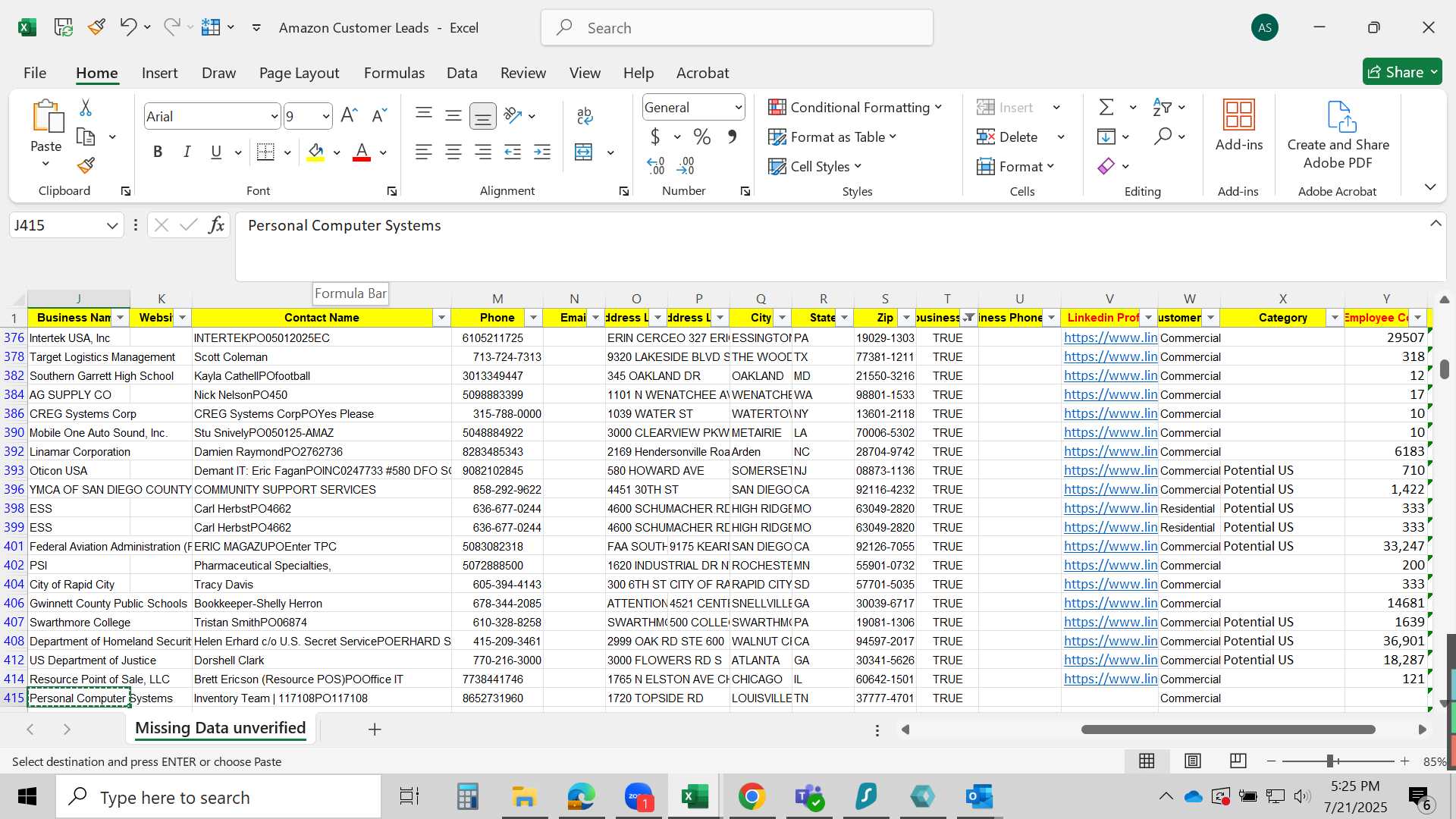
Task: Toggle Bottom Align vertical alignment
Action: 483,115
